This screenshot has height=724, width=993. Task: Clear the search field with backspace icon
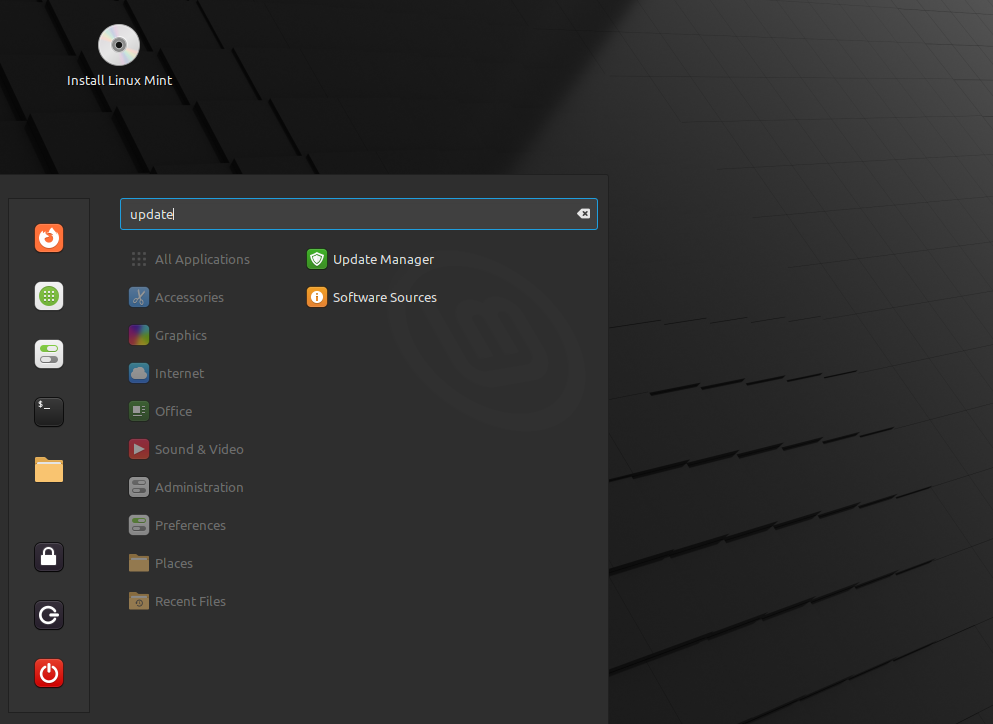coord(583,214)
